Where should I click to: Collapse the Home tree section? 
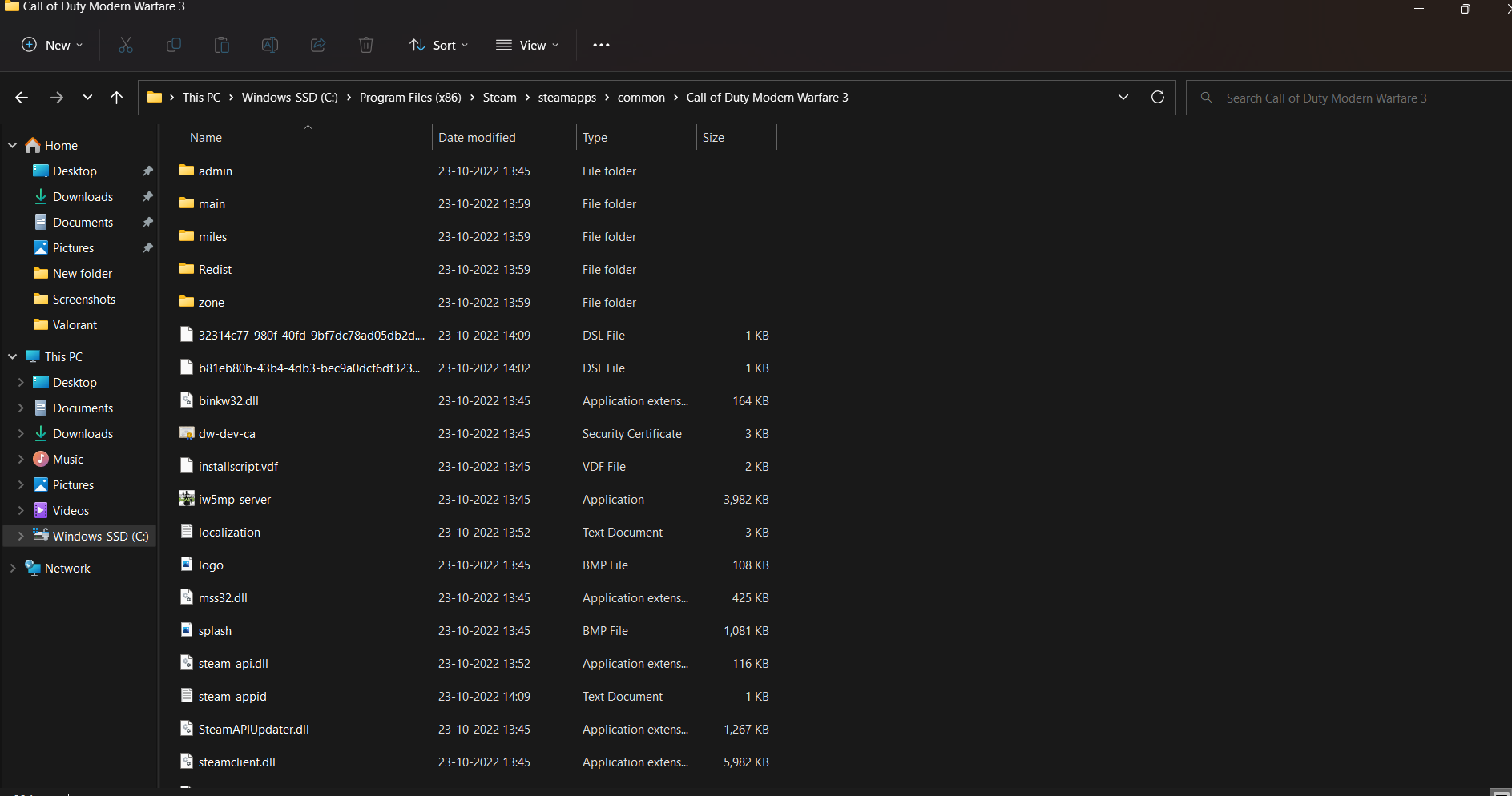(13, 145)
